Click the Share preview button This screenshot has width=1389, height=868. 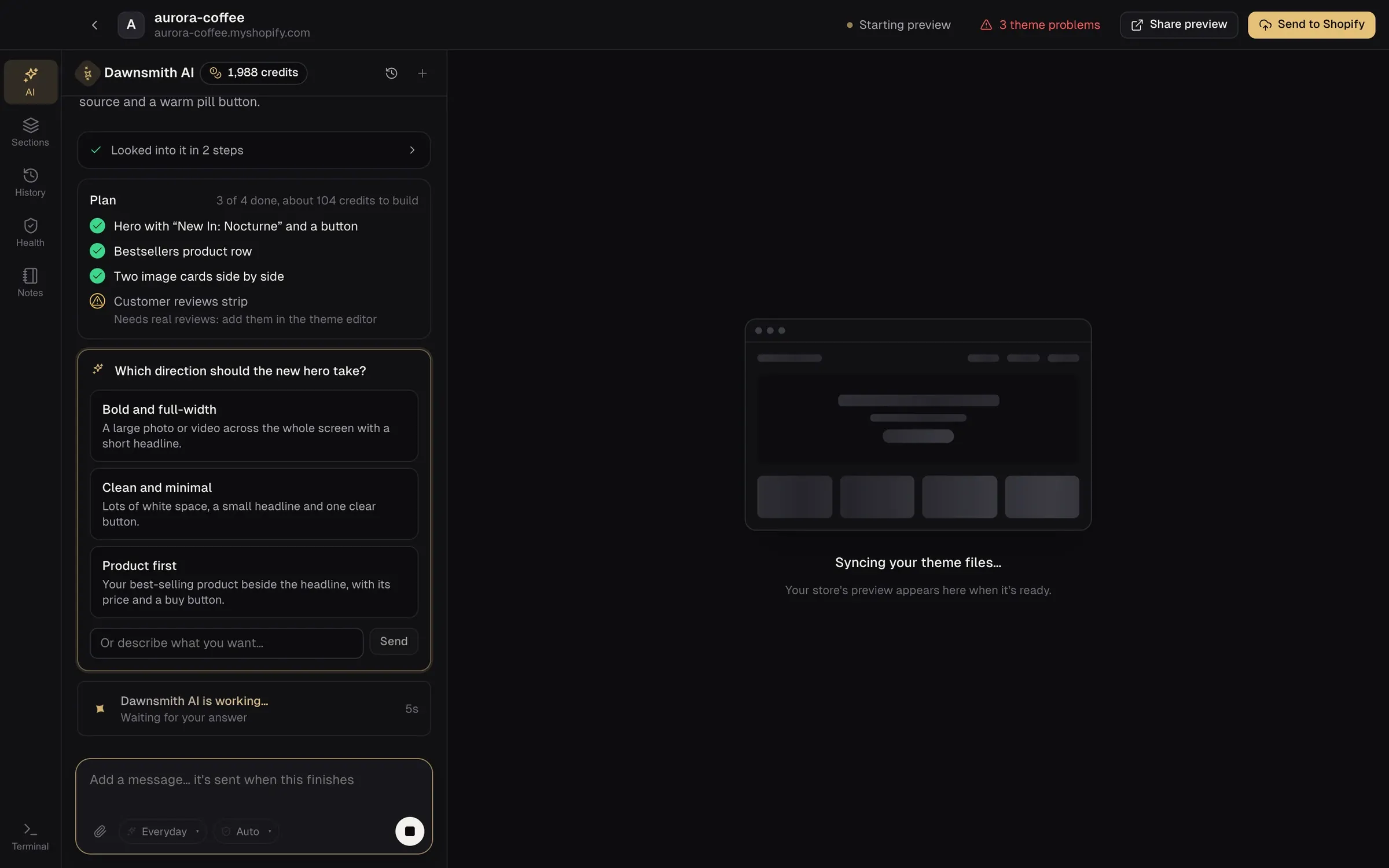(x=1179, y=25)
